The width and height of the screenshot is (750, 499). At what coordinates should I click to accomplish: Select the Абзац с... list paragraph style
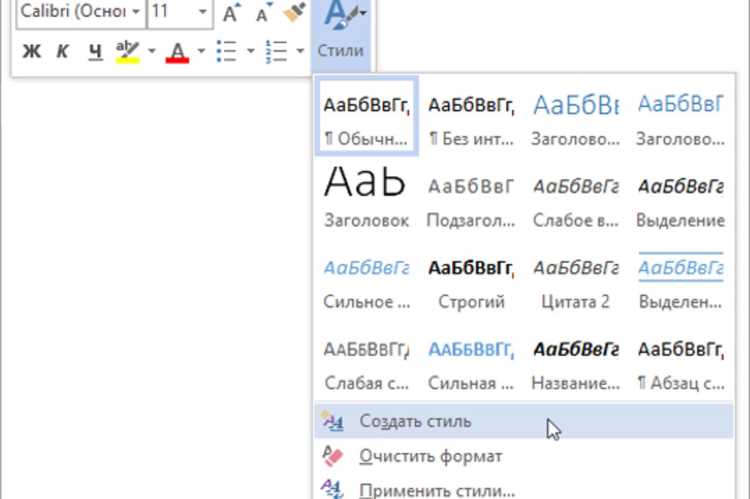click(x=681, y=362)
